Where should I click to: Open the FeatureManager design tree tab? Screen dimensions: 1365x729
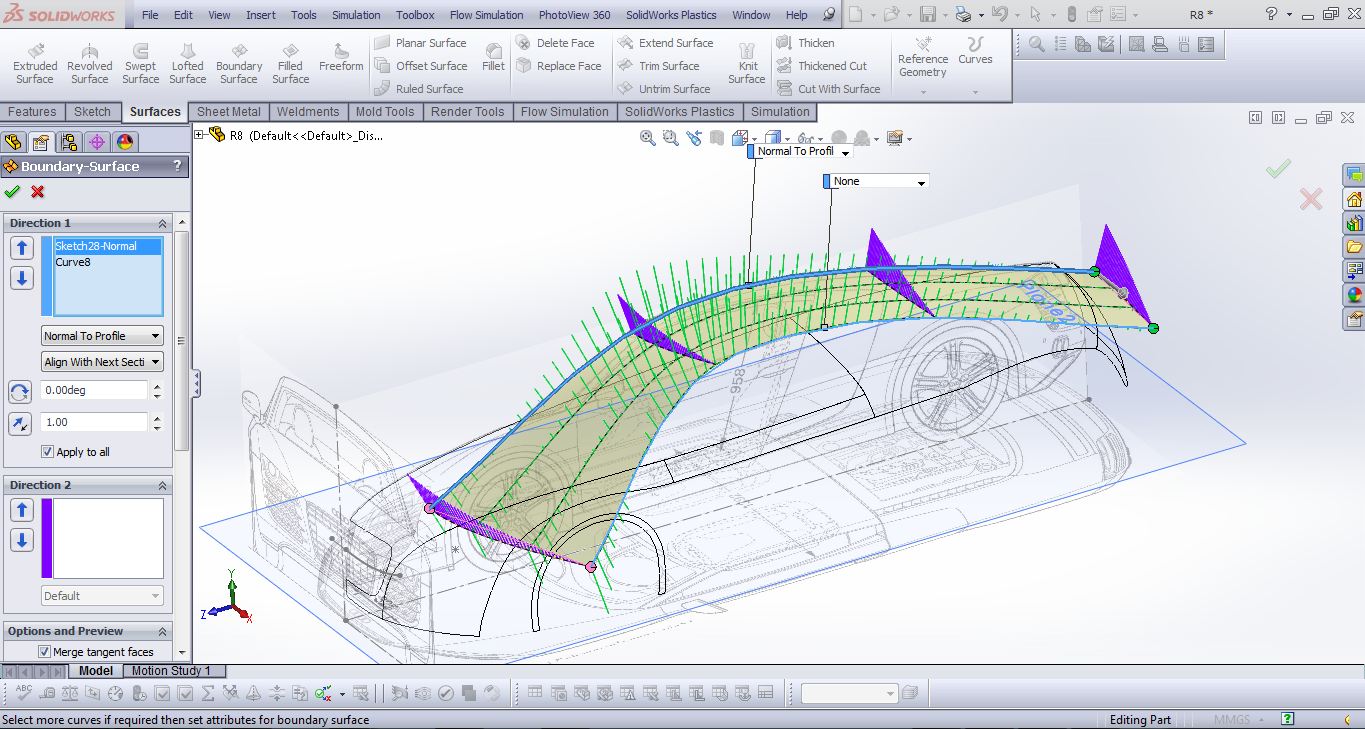click(13, 142)
